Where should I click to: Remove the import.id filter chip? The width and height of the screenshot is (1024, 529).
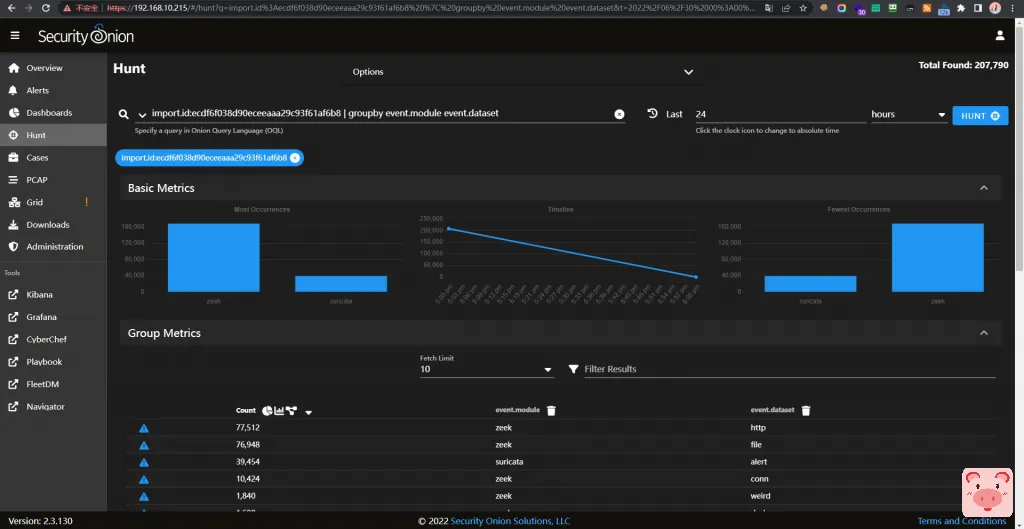[x=295, y=158]
